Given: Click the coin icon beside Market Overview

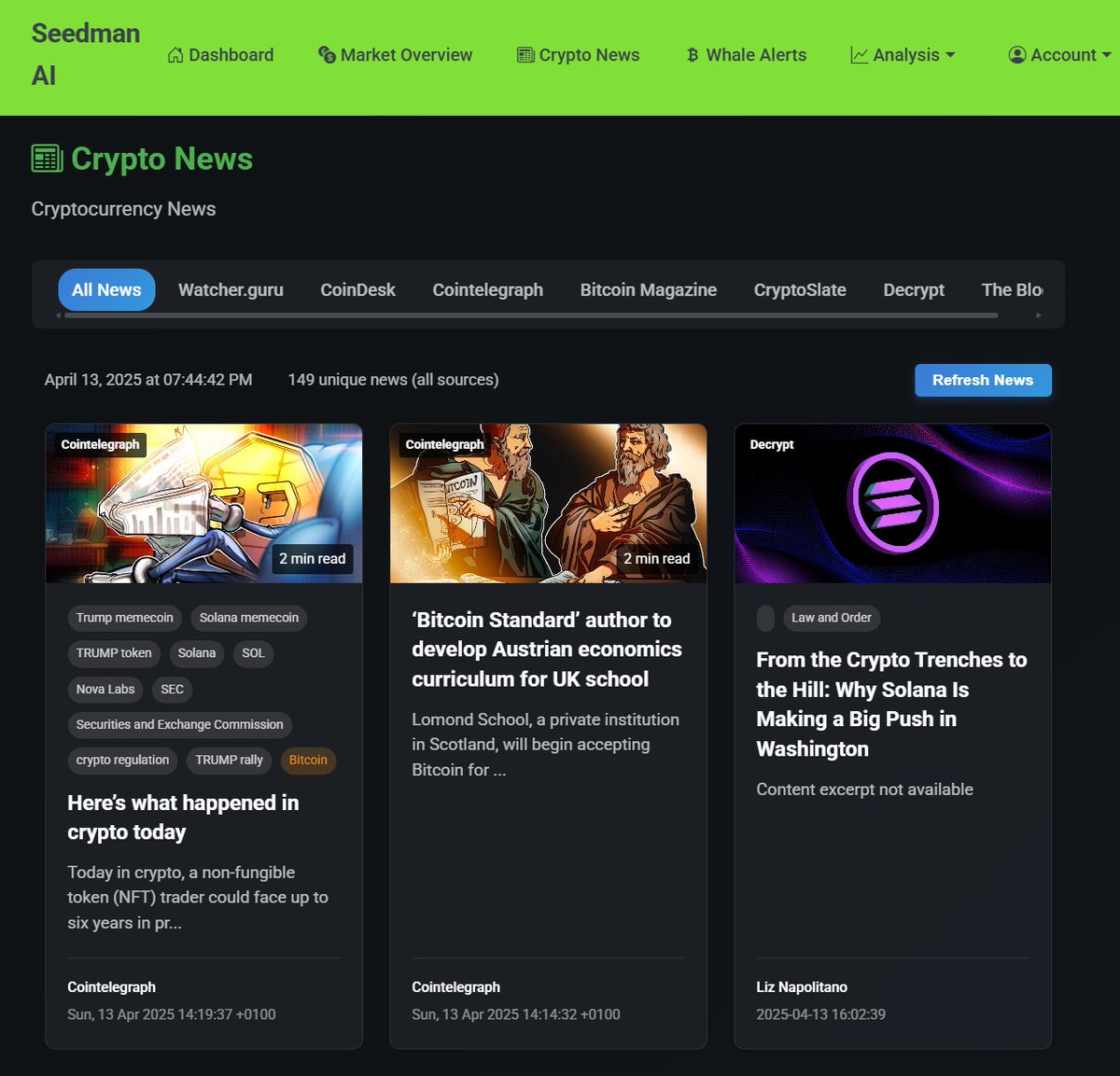Looking at the screenshot, I should point(327,54).
